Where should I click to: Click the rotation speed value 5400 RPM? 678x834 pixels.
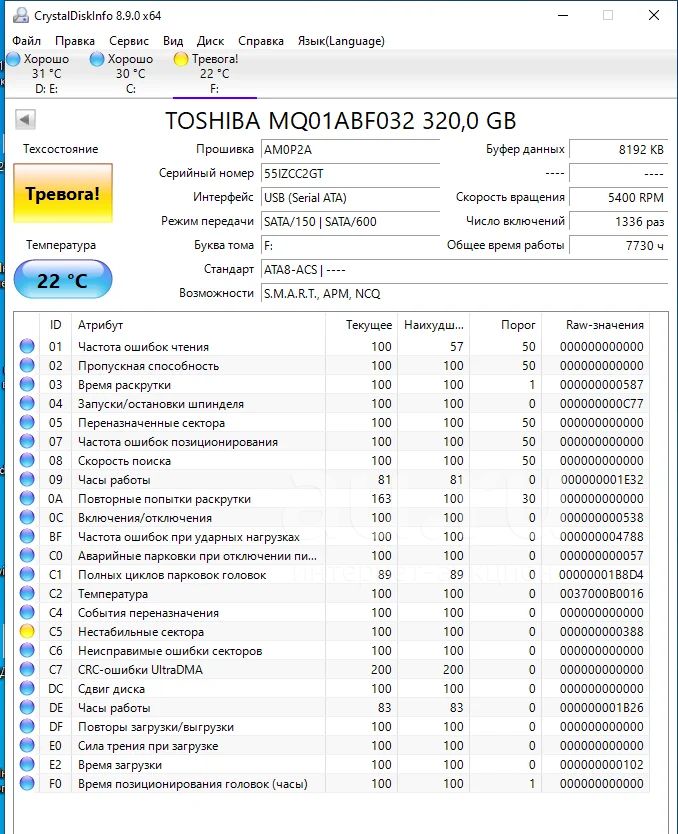618,197
